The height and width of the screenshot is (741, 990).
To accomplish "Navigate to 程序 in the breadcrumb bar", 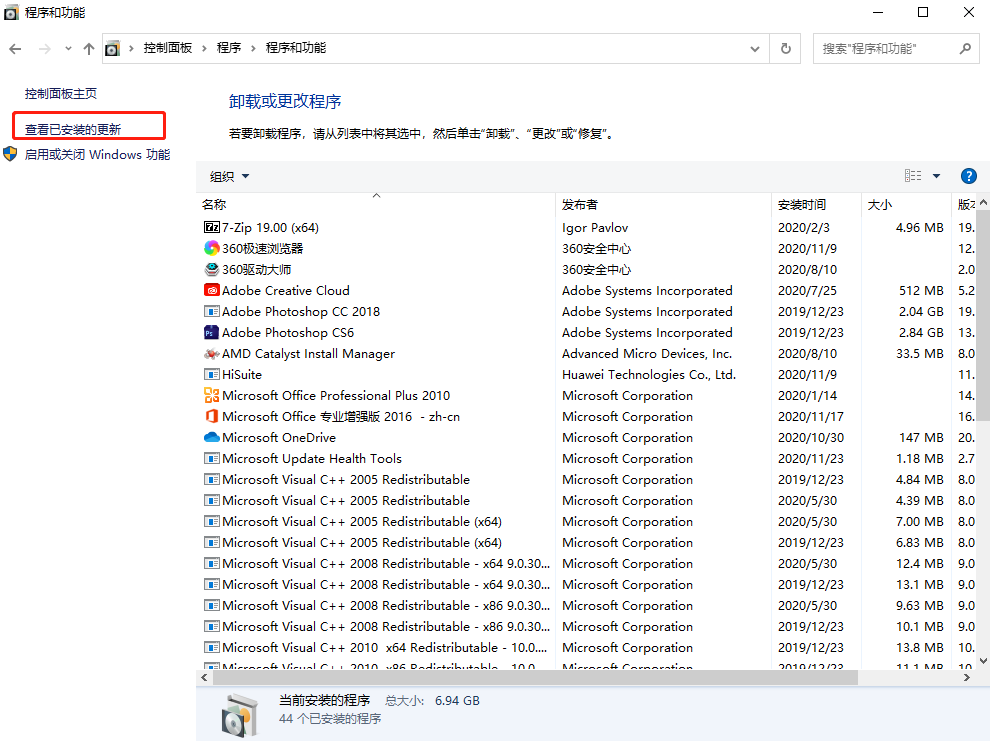I will click(x=227, y=47).
